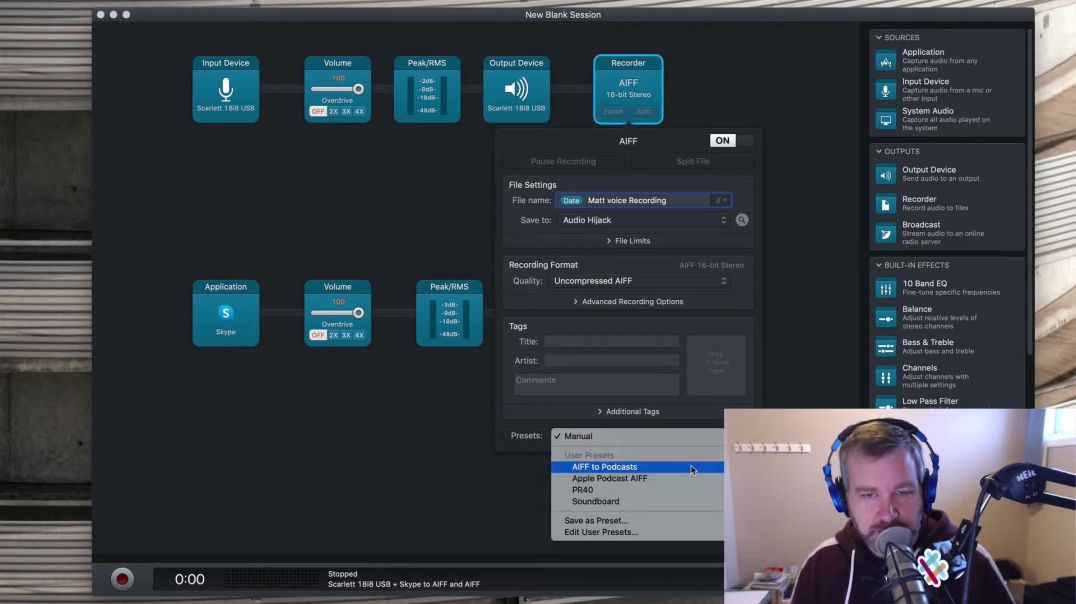The image size is (1076, 604).
Task: Choose the PR40 preset
Action: 638,490
